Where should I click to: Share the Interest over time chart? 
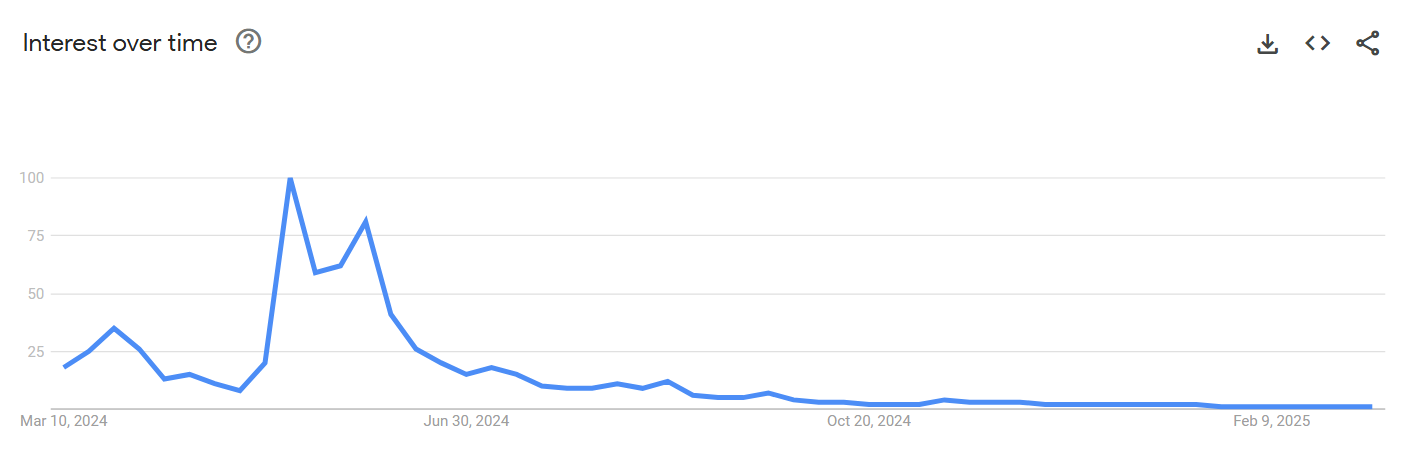[1367, 43]
